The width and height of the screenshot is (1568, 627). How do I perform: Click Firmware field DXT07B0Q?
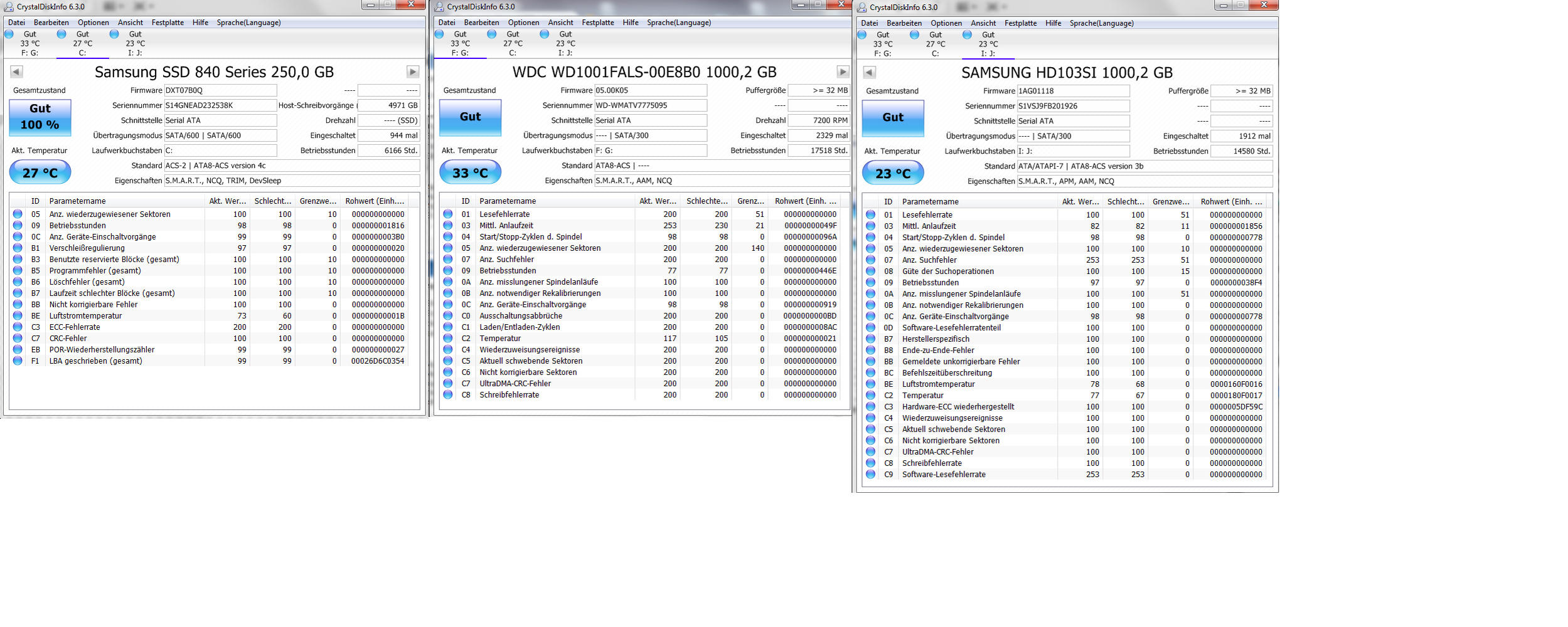pyautogui.click(x=220, y=90)
